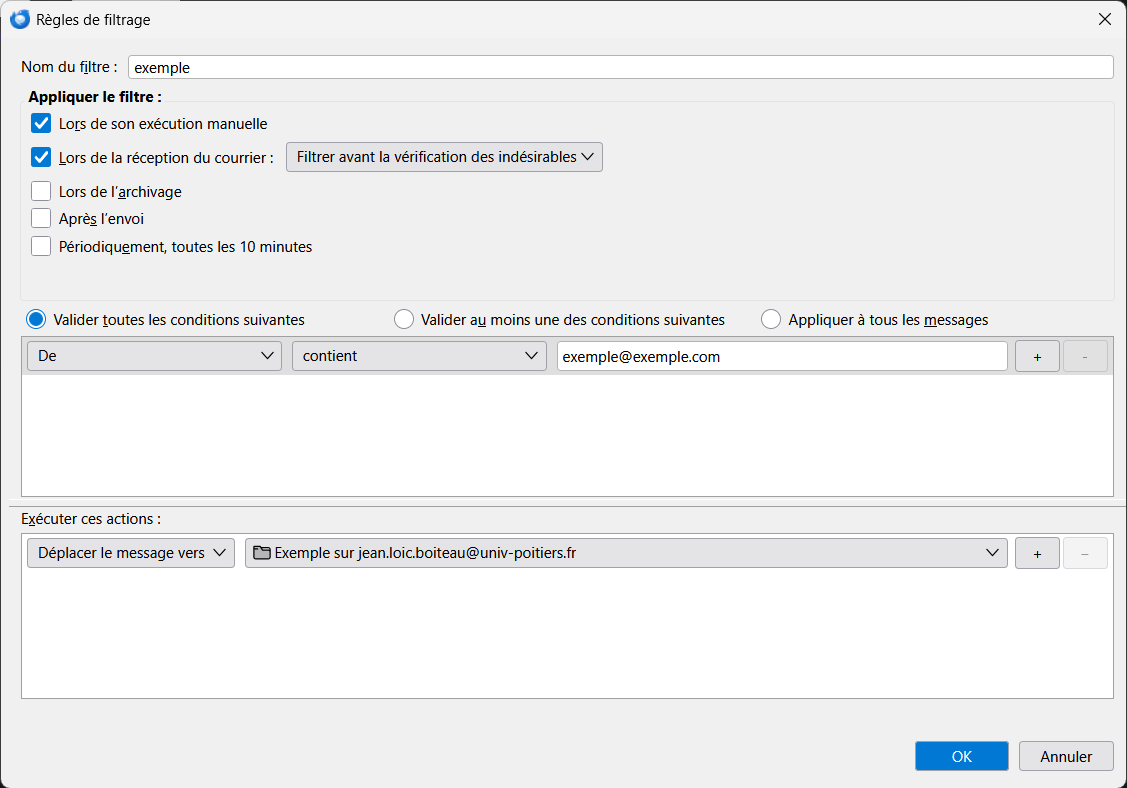Click the − button to remove the condition

tap(1085, 355)
